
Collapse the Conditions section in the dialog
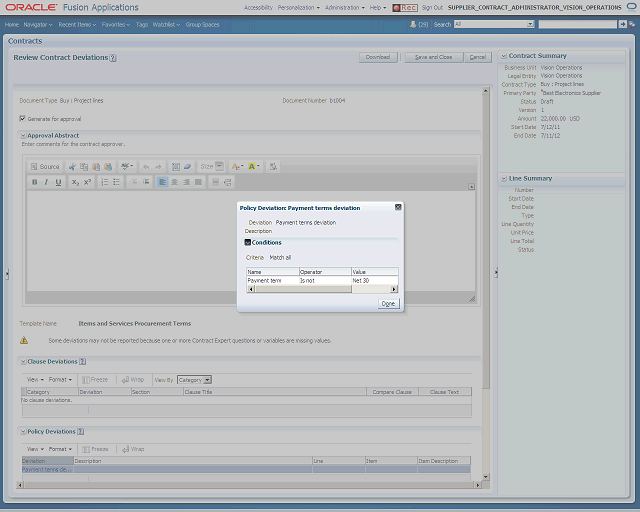247,242
